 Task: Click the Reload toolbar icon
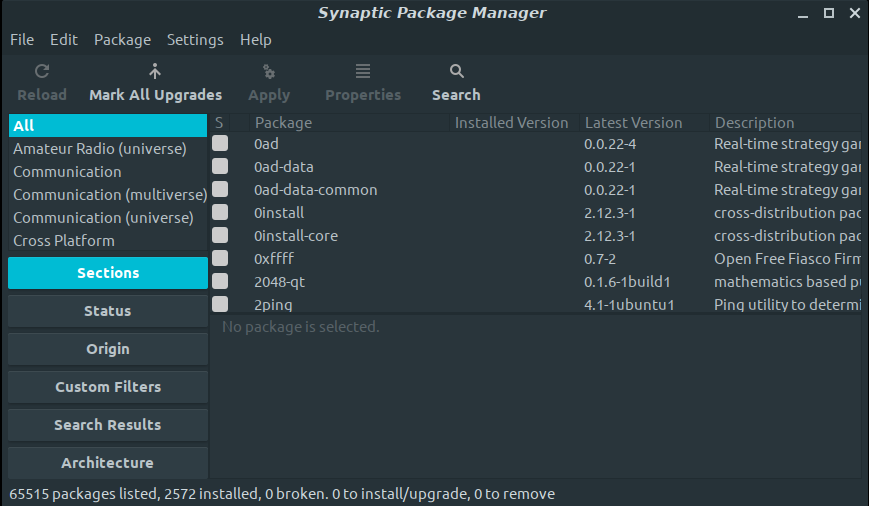click(x=42, y=72)
